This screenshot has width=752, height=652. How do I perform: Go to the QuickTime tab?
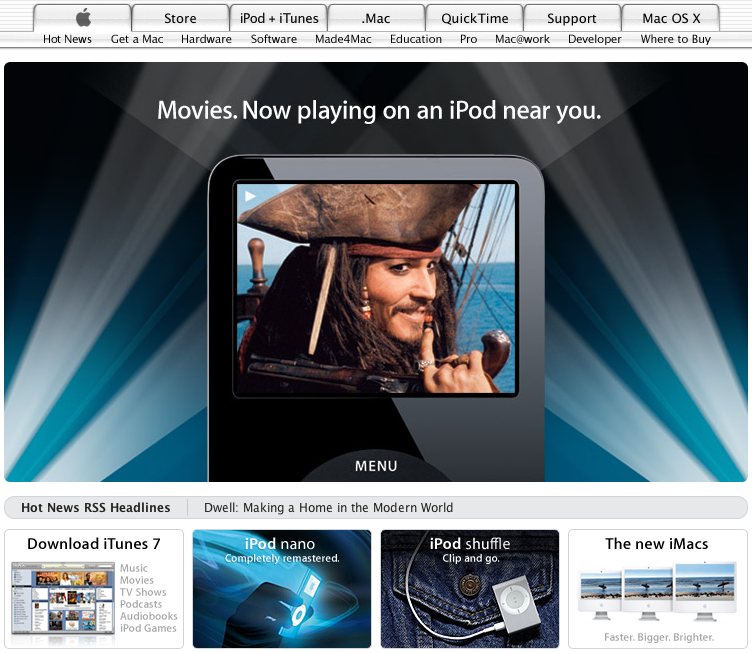[474, 18]
